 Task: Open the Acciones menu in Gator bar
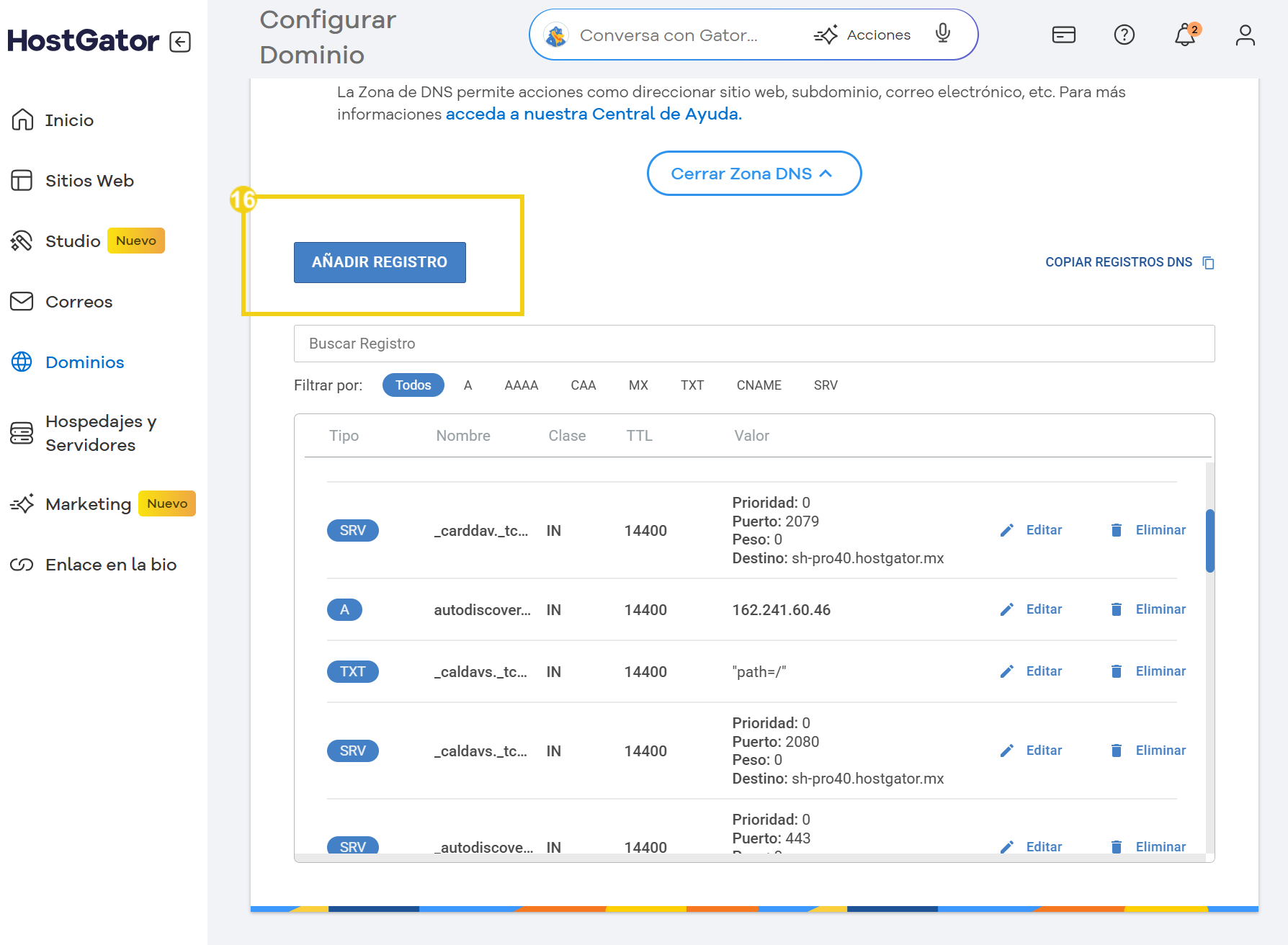863,35
